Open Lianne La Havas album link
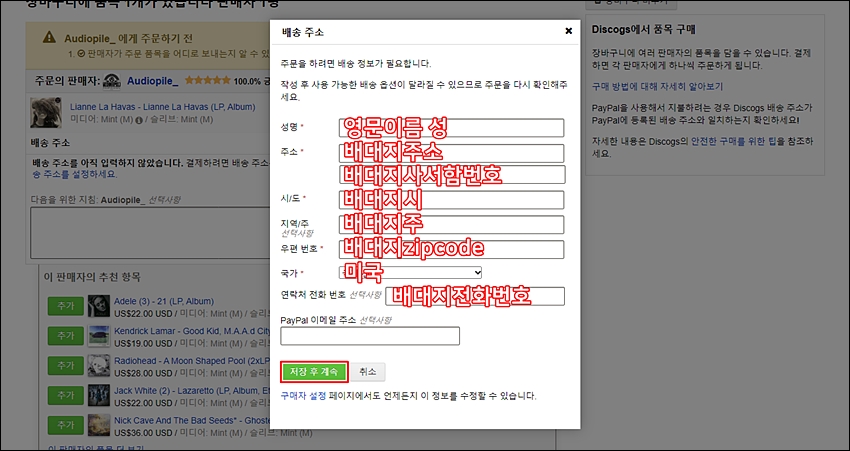The image size is (850, 451). (162, 107)
